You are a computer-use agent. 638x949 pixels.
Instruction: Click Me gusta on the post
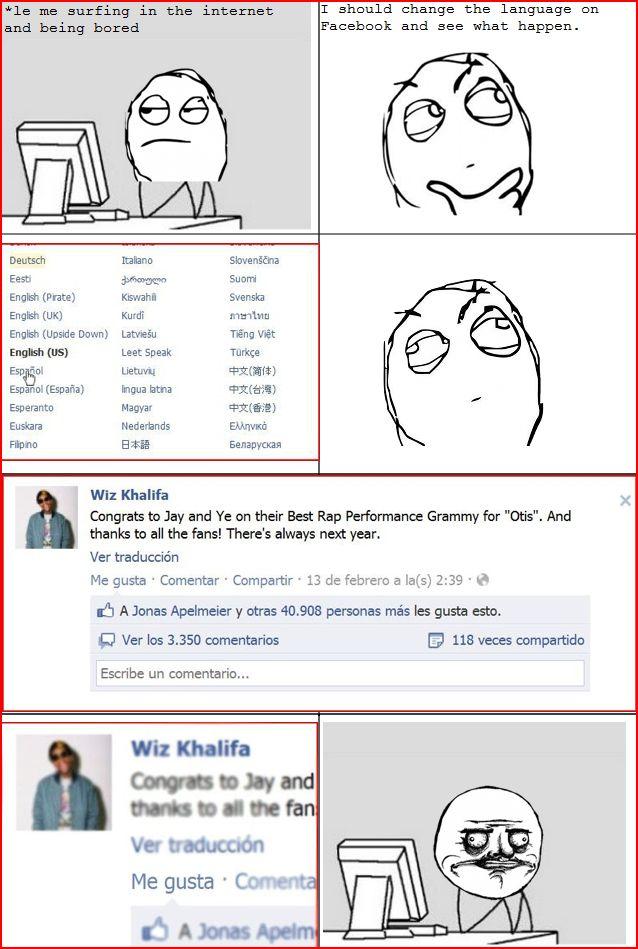118,580
